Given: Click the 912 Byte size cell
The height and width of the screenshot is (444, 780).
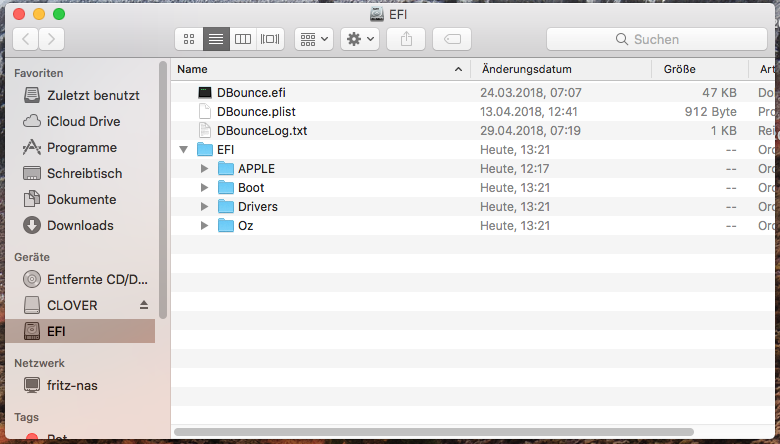Looking at the screenshot, I should click(710, 111).
